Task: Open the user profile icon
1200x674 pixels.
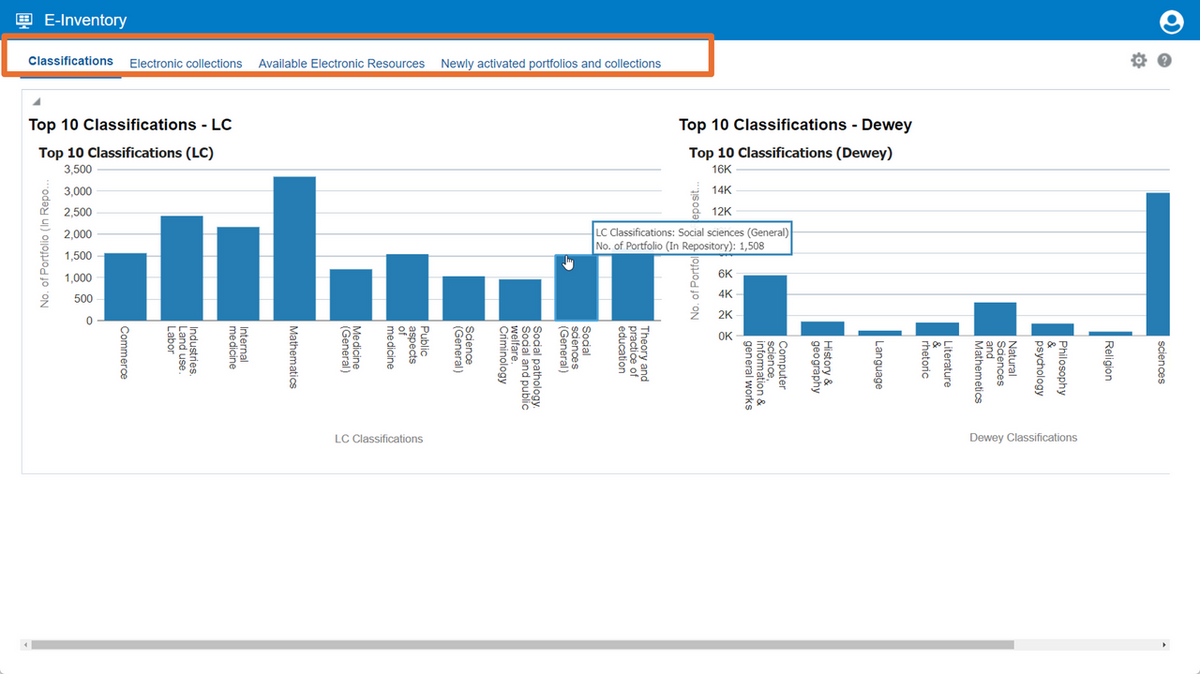Action: (x=1170, y=21)
